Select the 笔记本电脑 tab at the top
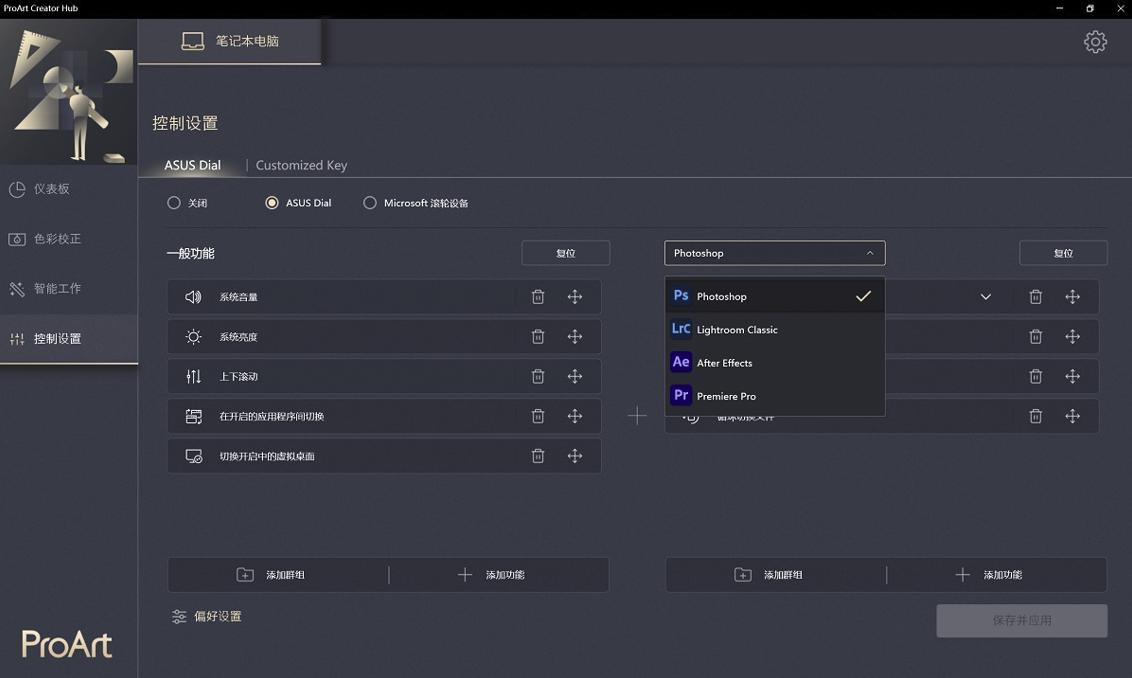The width and height of the screenshot is (1132, 678). [230, 41]
